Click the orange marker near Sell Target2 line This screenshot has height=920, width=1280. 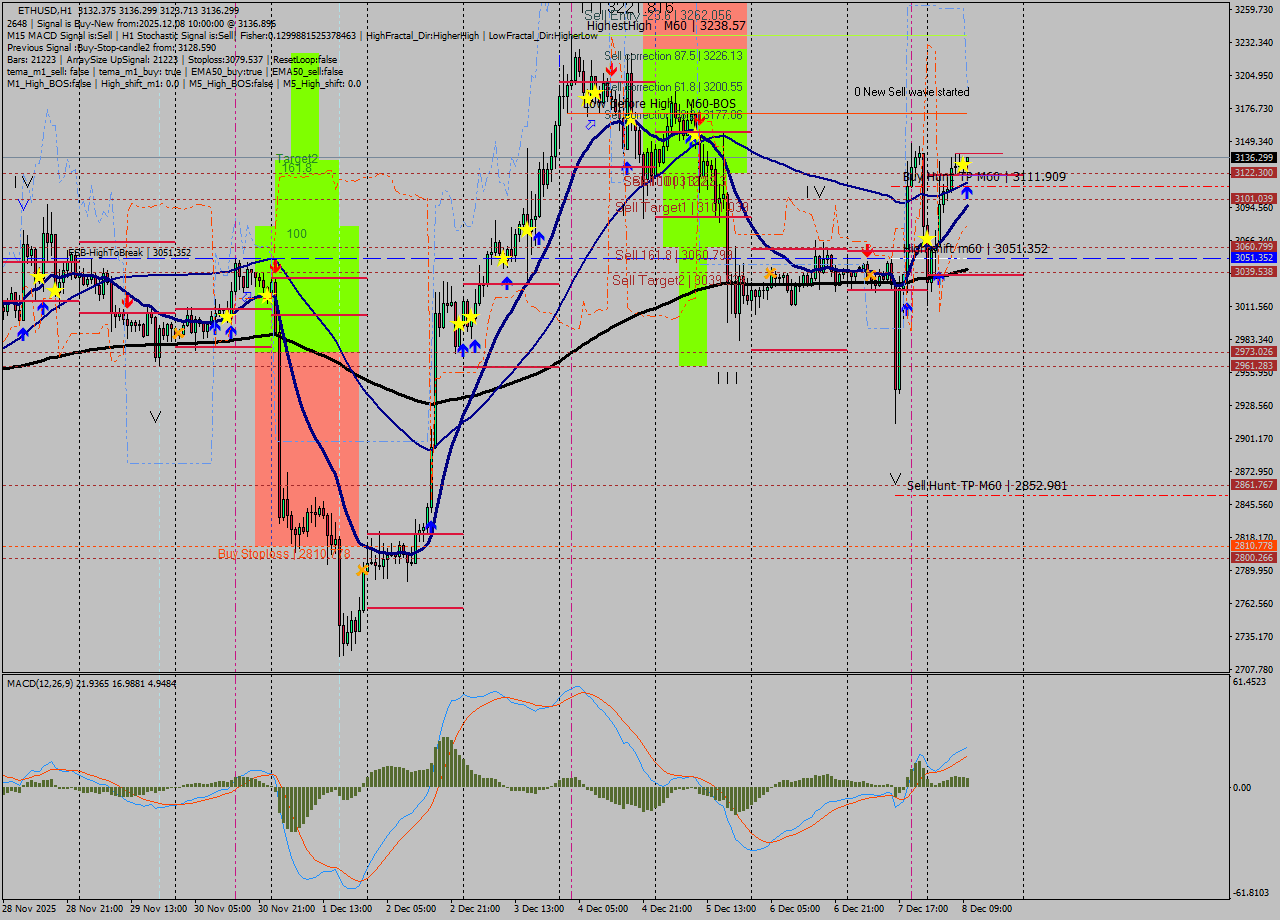coord(768,271)
